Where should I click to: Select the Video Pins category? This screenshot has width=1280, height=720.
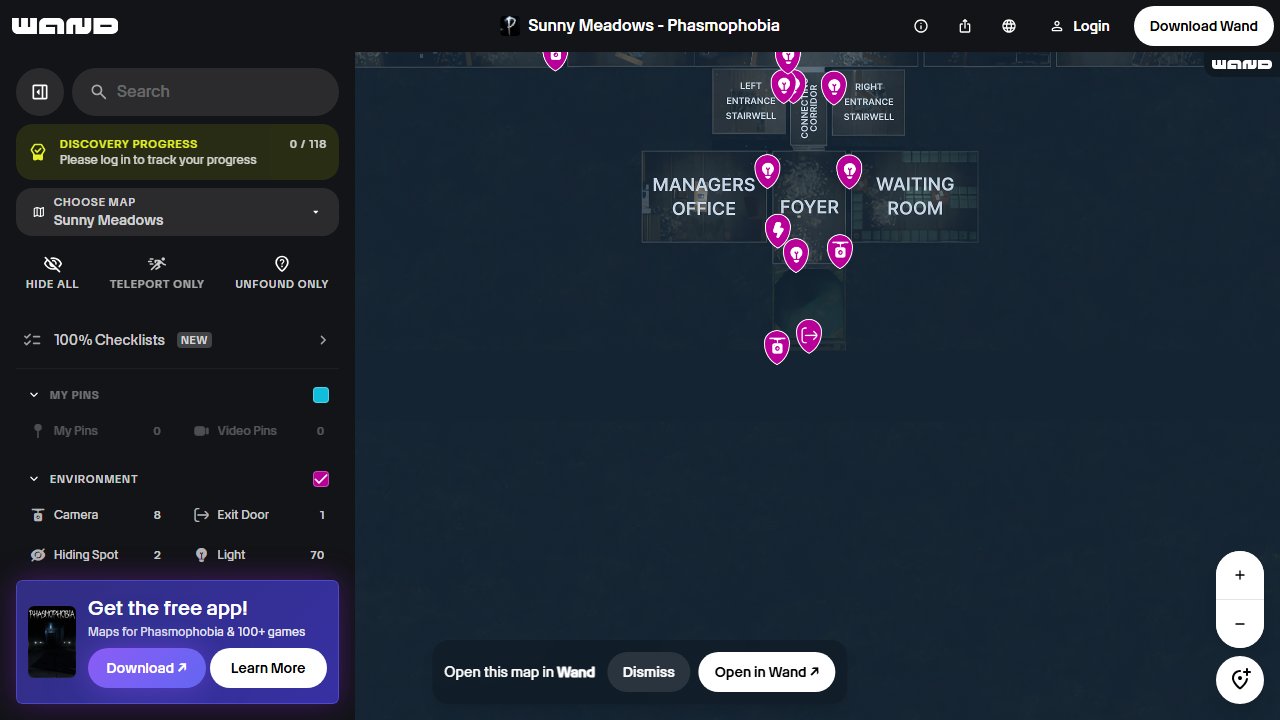(260, 431)
